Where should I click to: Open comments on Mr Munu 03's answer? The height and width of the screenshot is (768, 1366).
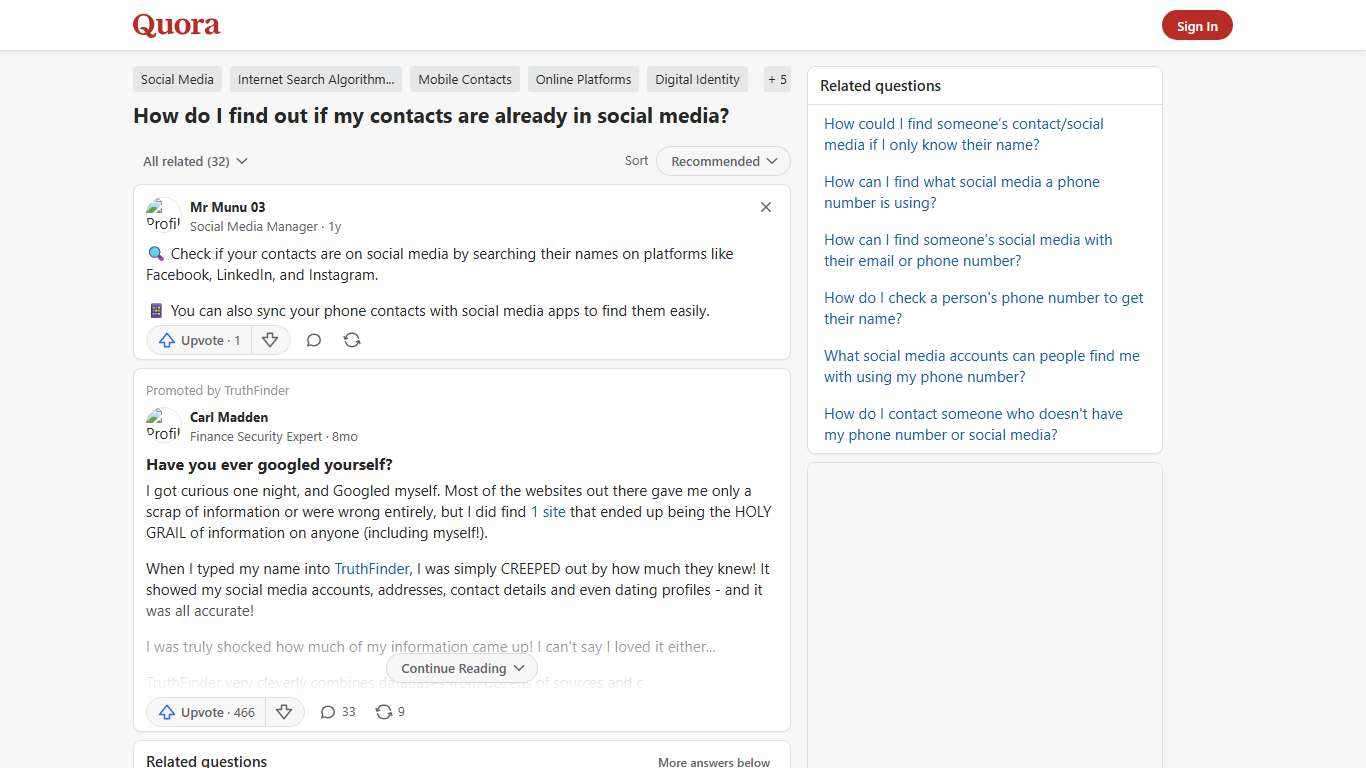pyautogui.click(x=314, y=340)
